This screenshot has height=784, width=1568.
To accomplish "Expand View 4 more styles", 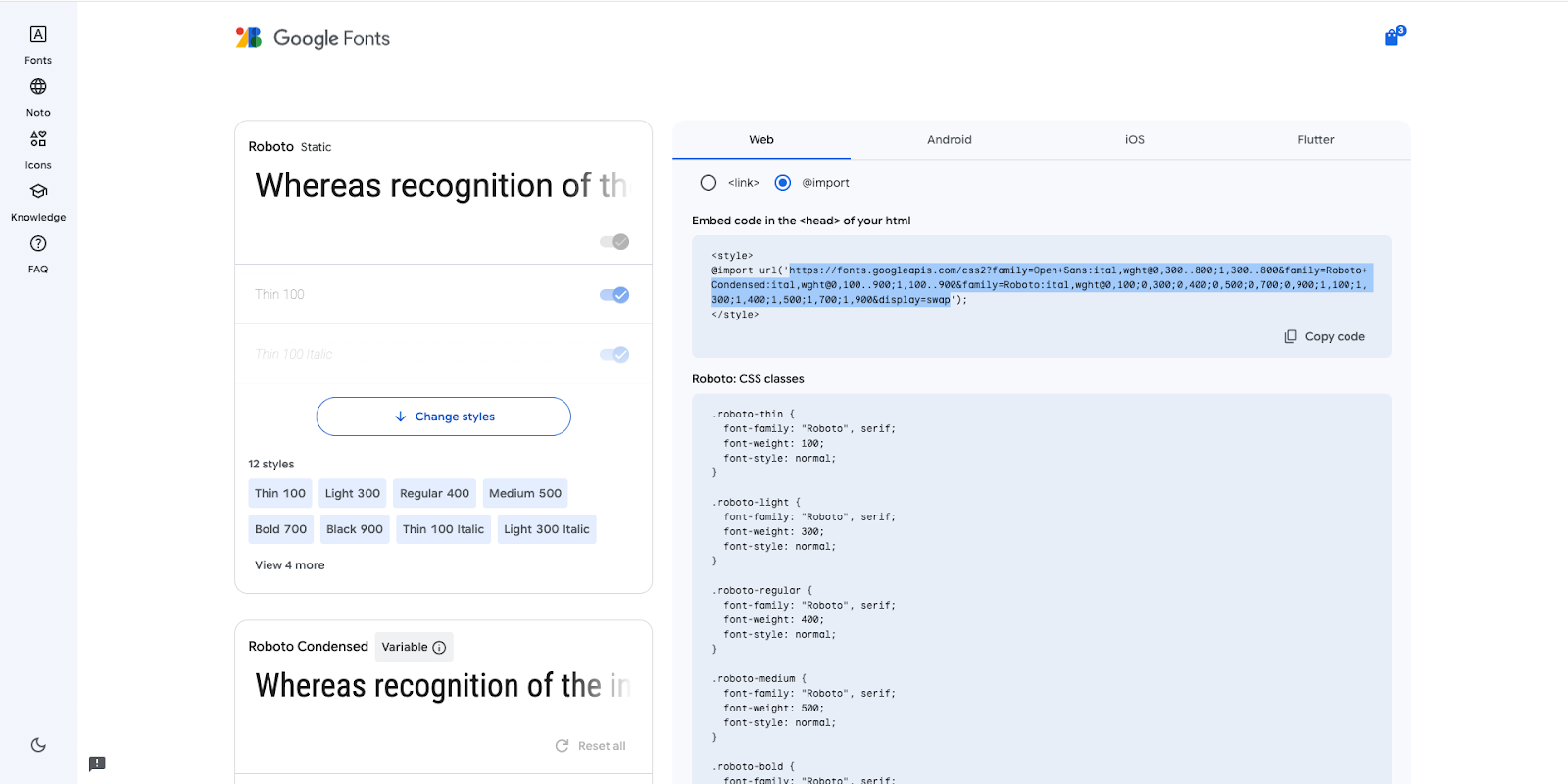I will click(x=290, y=565).
